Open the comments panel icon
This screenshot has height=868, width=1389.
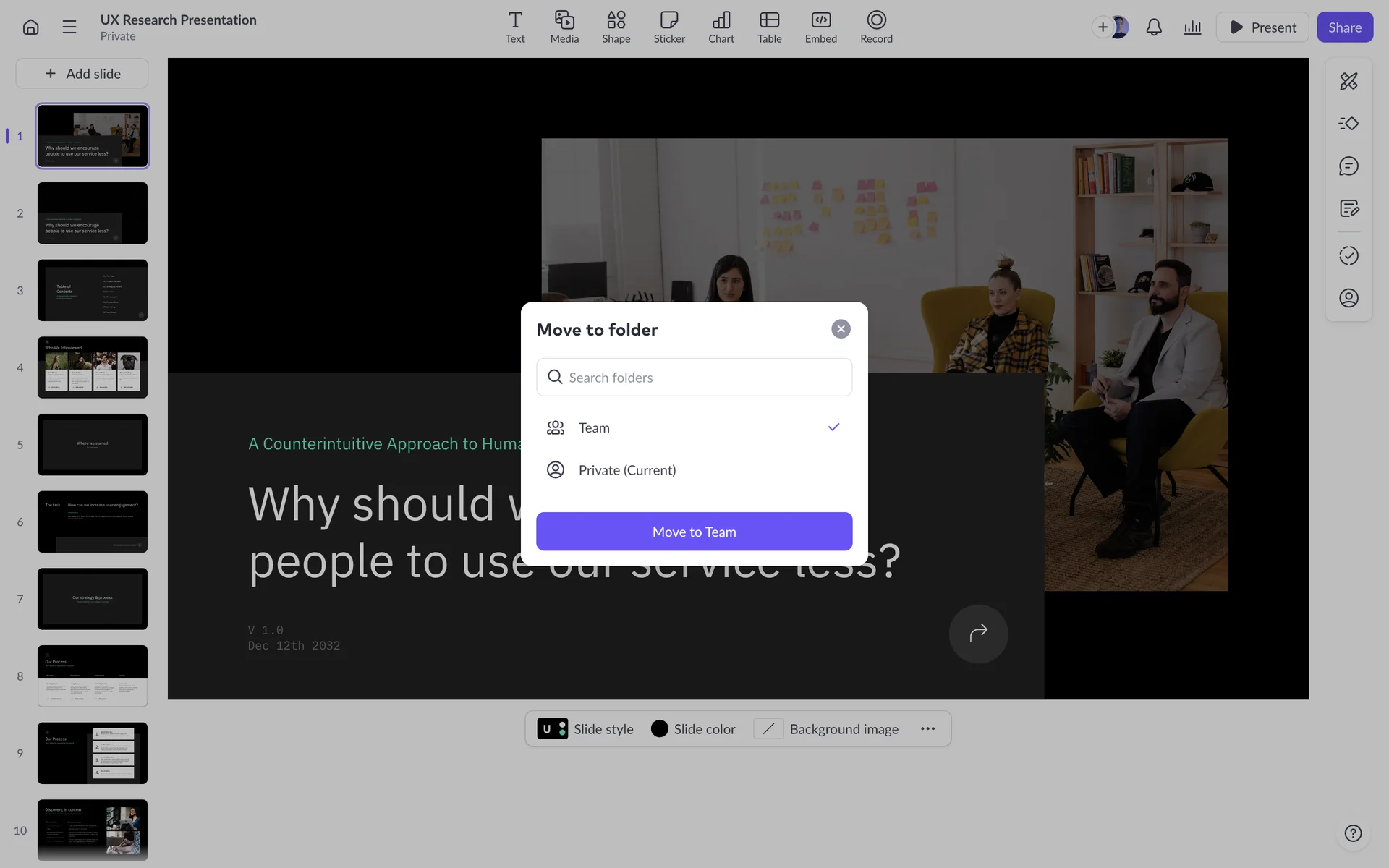pyautogui.click(x=1348, y=166)
